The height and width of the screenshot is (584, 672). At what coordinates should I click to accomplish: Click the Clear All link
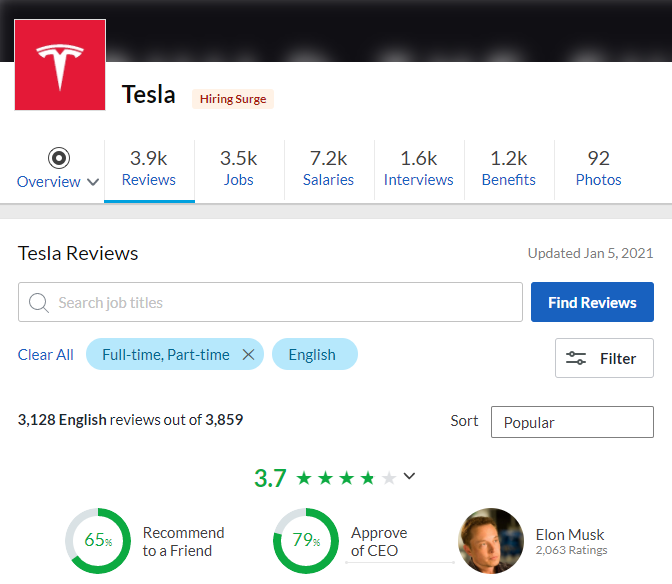tap(46, 355)
